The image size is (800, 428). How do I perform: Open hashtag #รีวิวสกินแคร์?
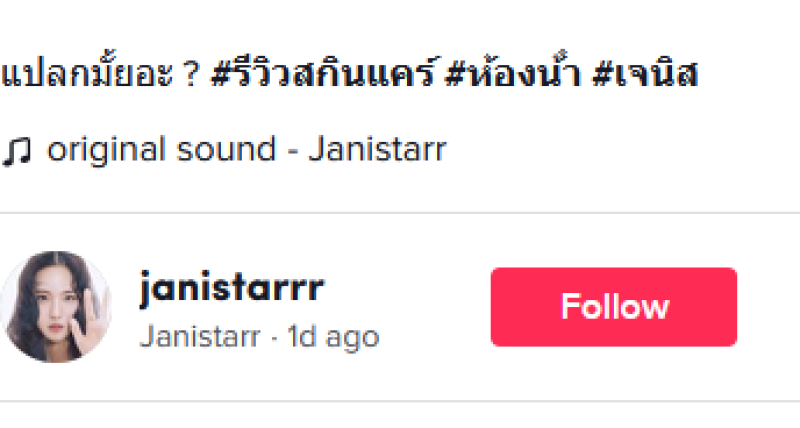coord(324,72)
